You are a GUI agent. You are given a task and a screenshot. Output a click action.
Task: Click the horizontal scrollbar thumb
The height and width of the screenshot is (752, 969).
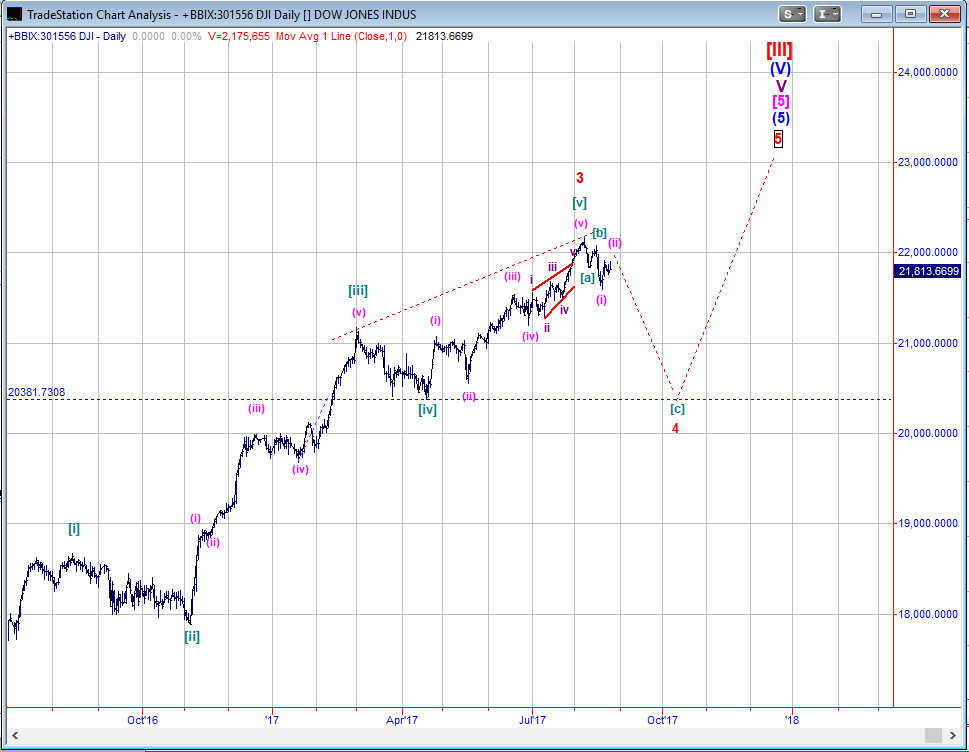933,735
